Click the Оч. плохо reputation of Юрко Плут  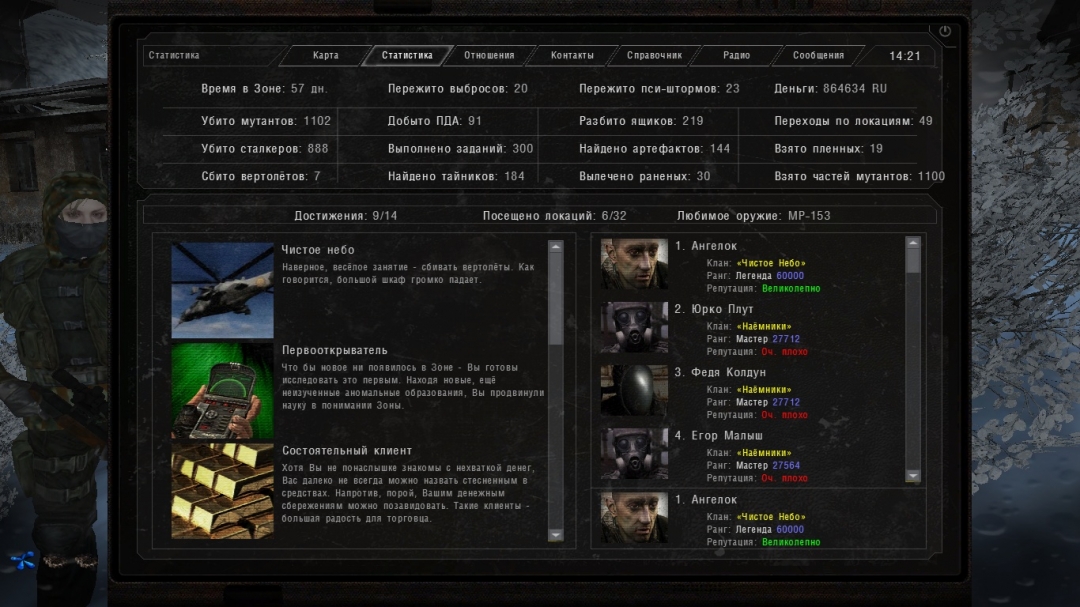pyautogui.click(x=785, y=352)
